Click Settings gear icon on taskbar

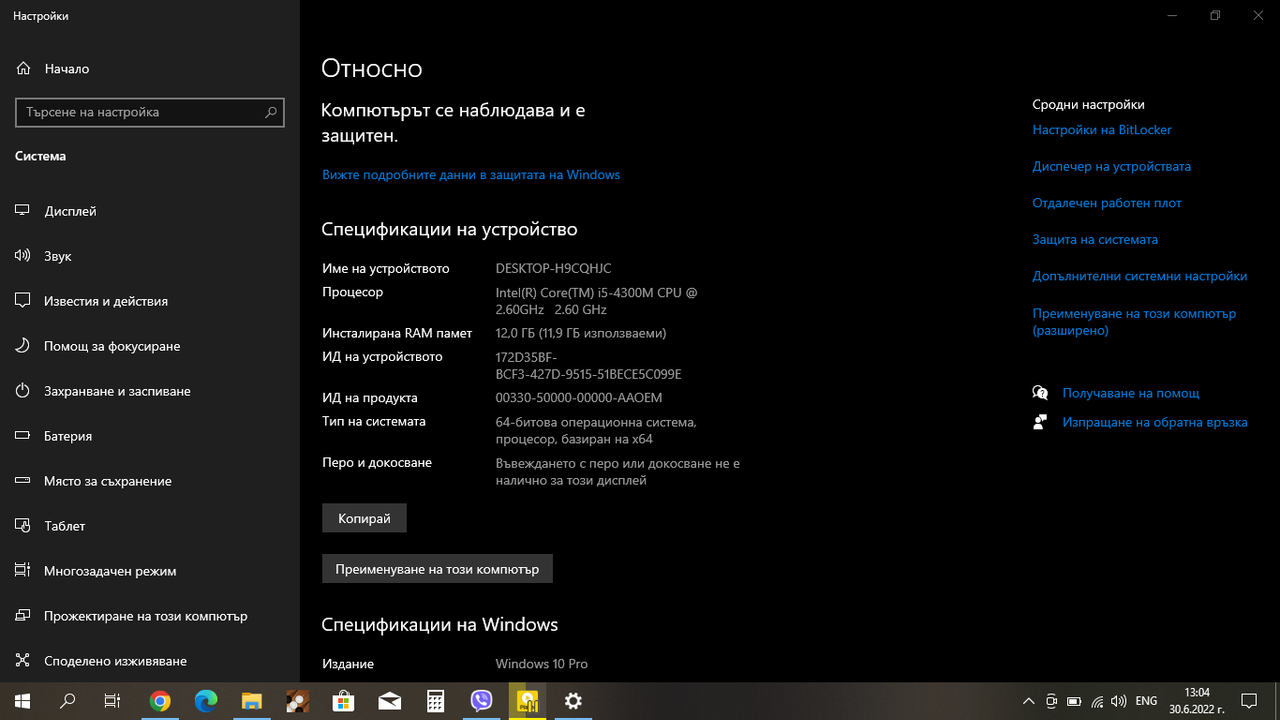pos(574,701)
